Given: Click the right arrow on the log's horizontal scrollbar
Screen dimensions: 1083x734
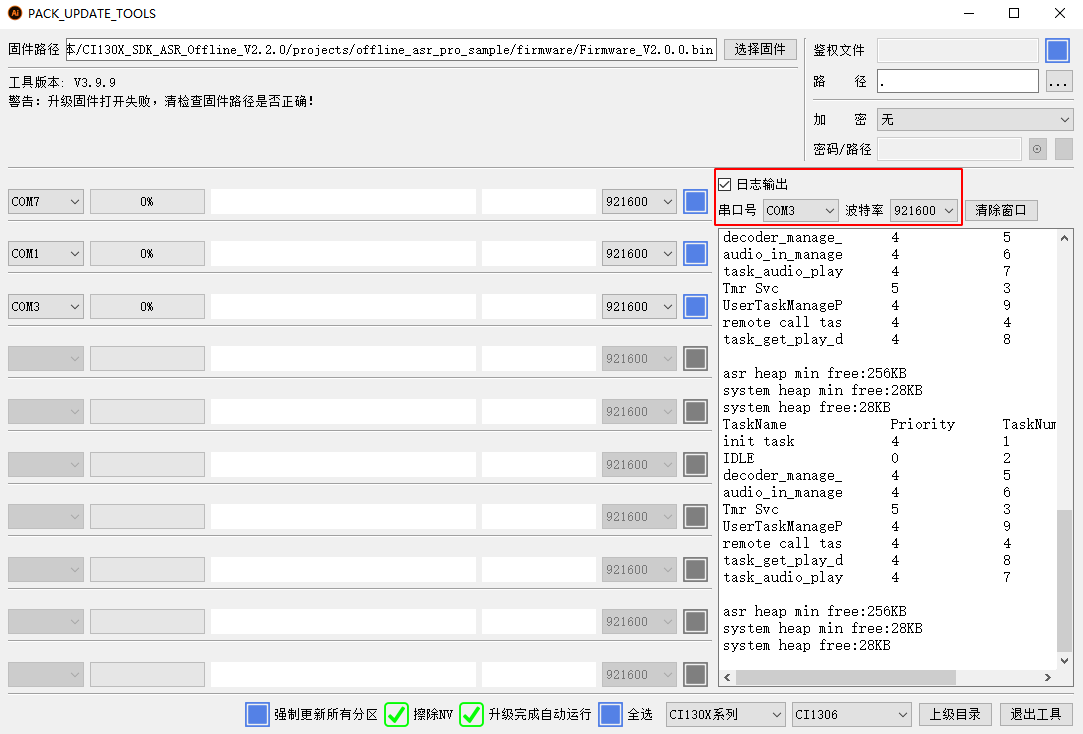Looking at the screenshot, I should point(1048,677).
